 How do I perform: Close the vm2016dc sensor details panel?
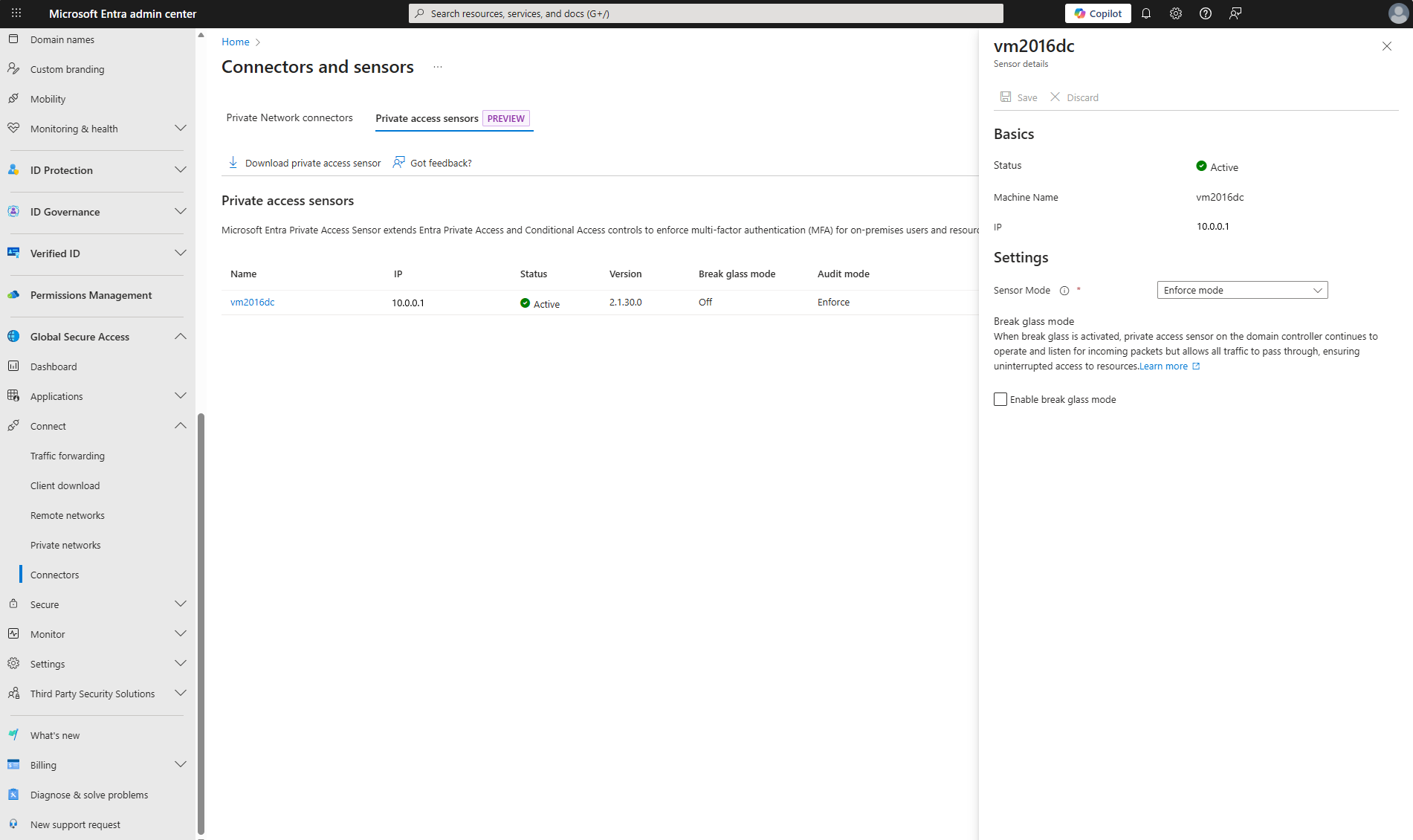tap(1386, 46)
